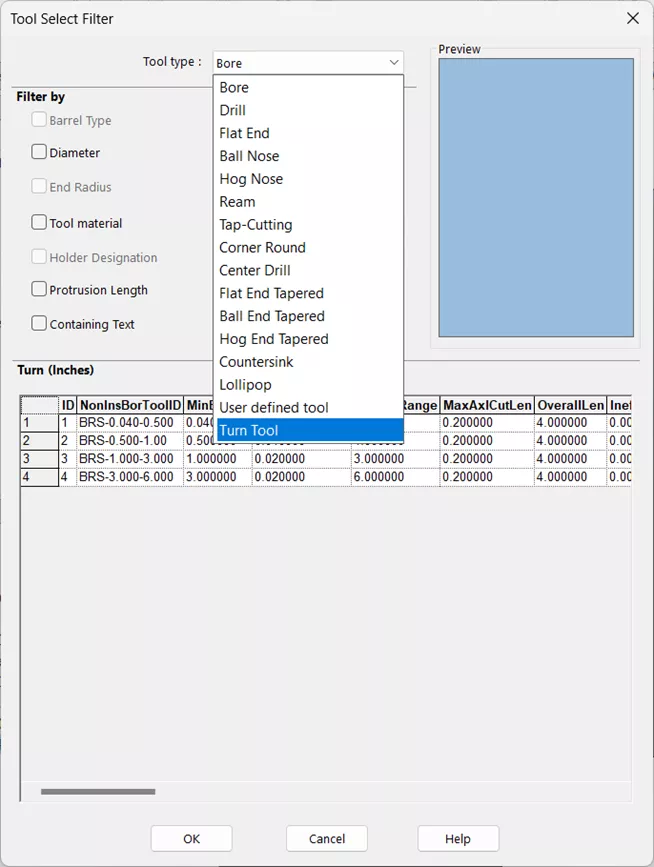Click the disabled End Radius checkbox

39,186
